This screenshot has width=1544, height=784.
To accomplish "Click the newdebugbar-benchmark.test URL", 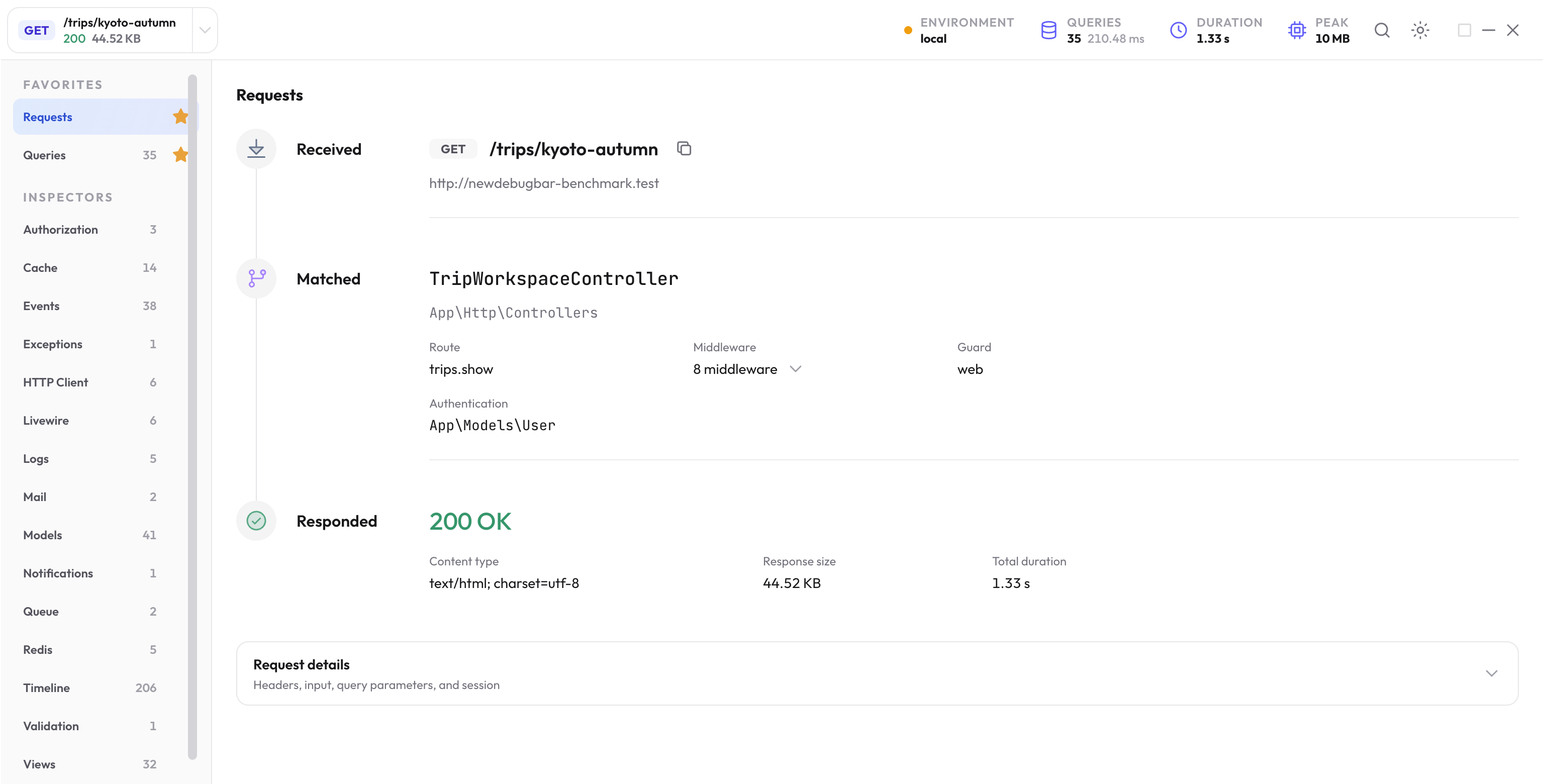I will coord(544,183).
